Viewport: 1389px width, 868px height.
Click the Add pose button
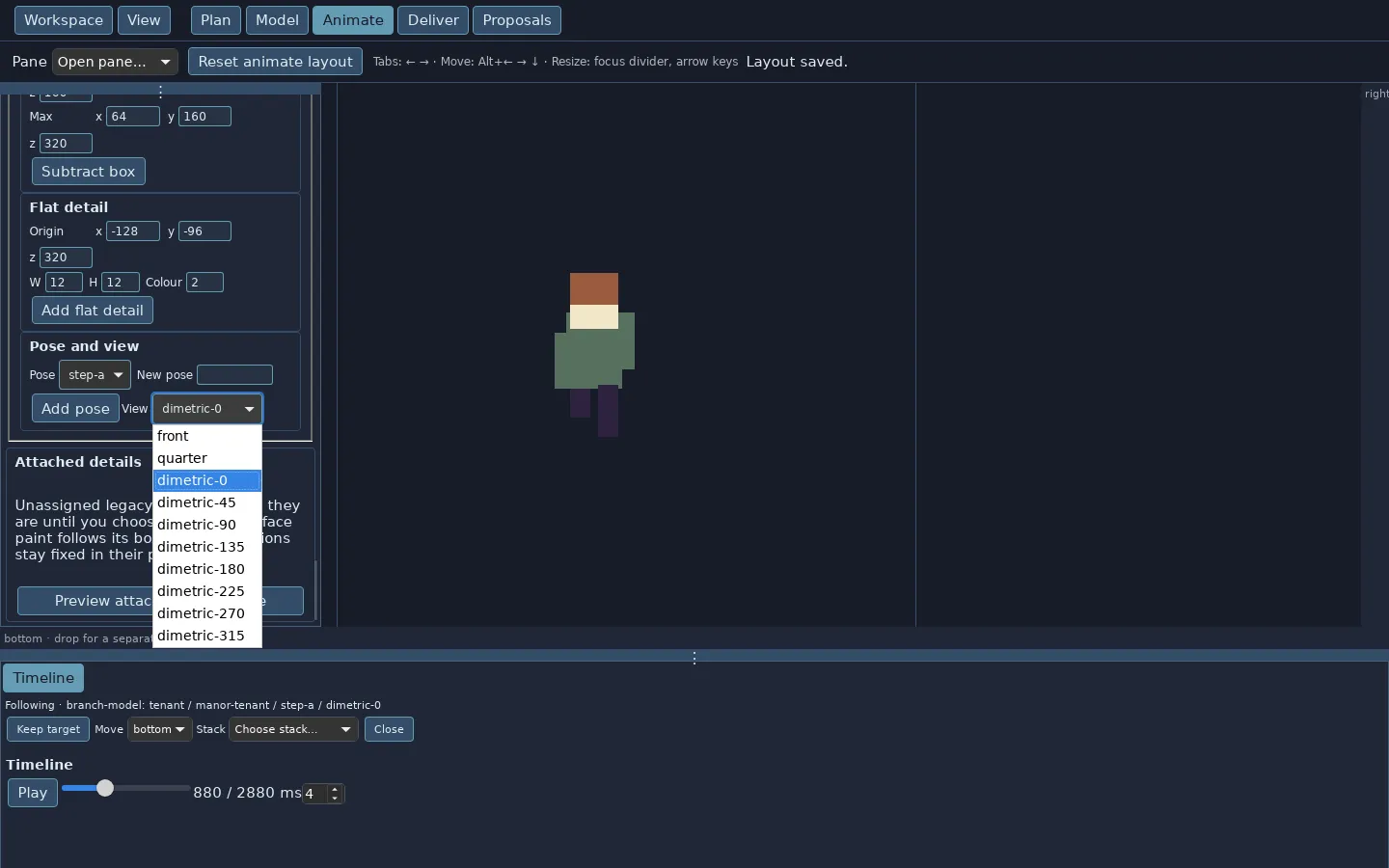[x=75, y=409]
